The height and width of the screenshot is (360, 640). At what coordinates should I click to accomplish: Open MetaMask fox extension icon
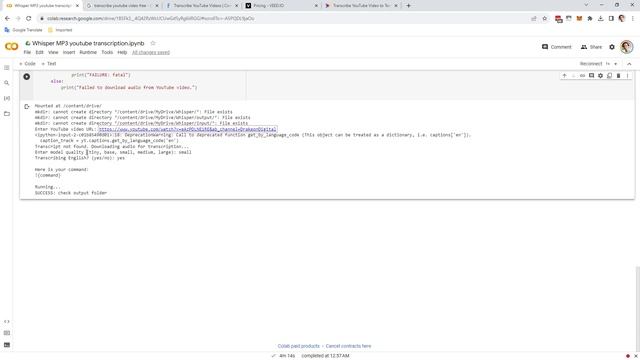point(579,18)
